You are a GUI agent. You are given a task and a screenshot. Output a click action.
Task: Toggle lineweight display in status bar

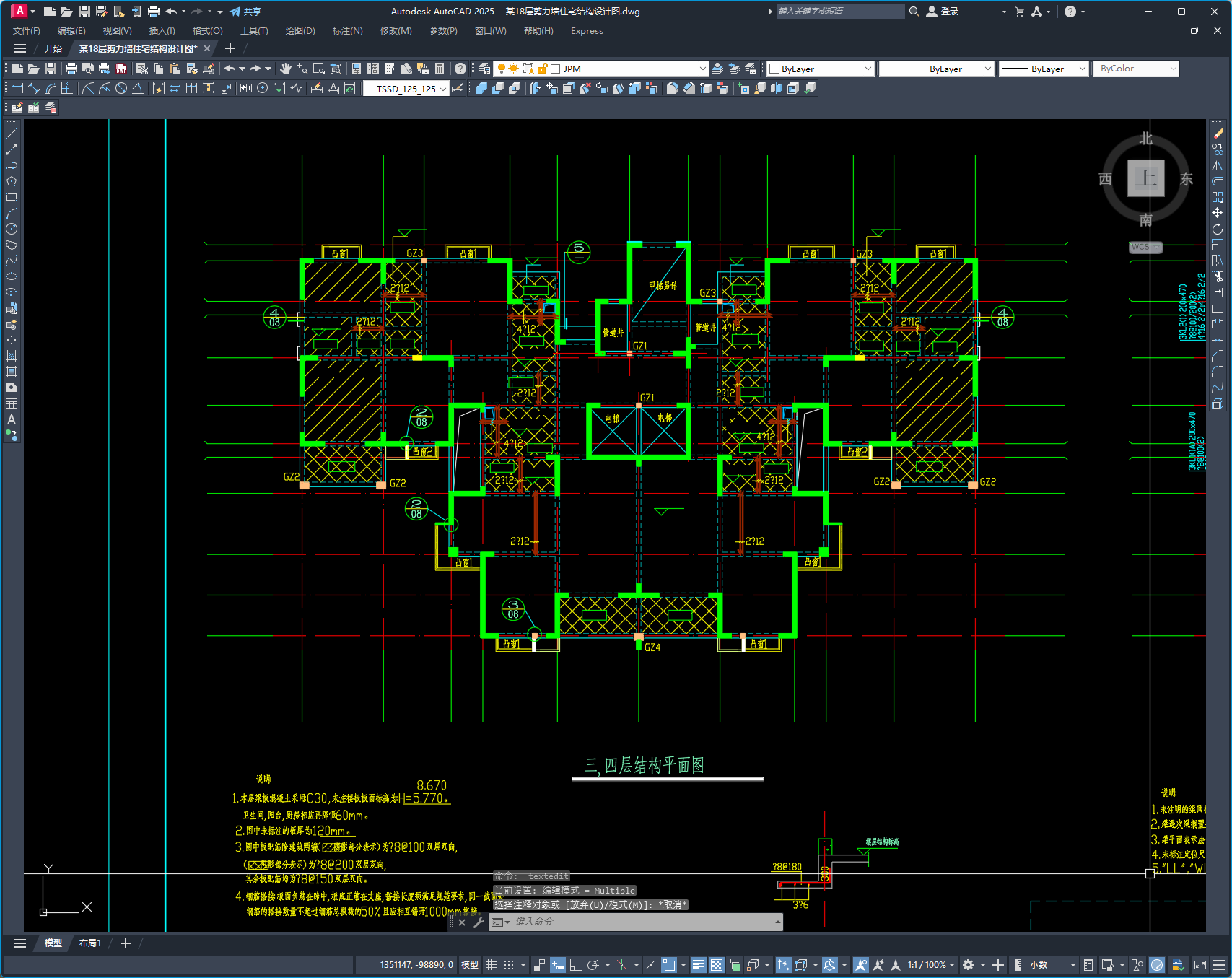[x=698, y=965]
